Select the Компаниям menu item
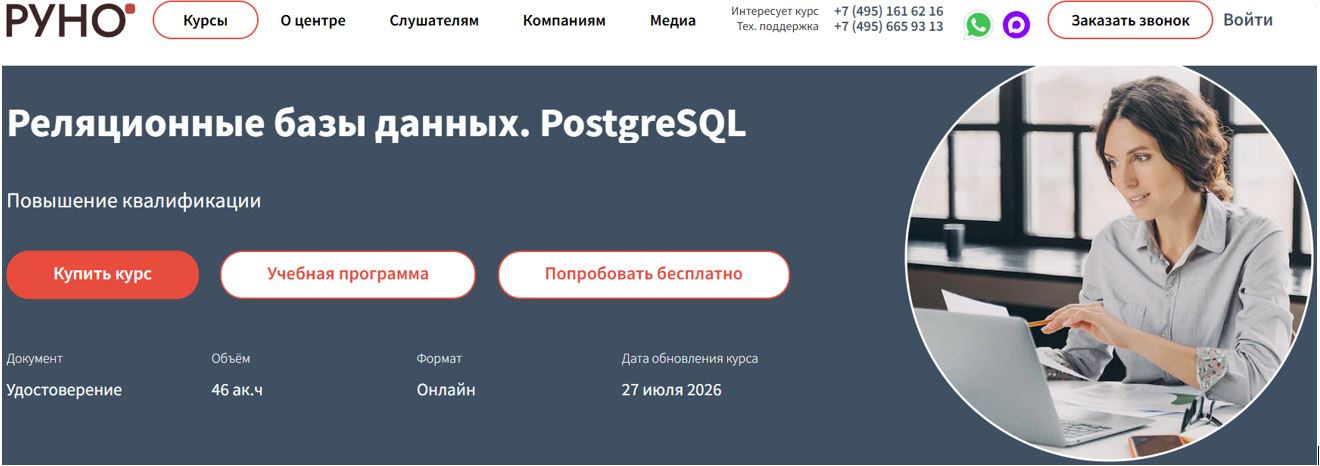Image resolution: width=1320 pixels, height=466 pixels. tap(564, 20)
